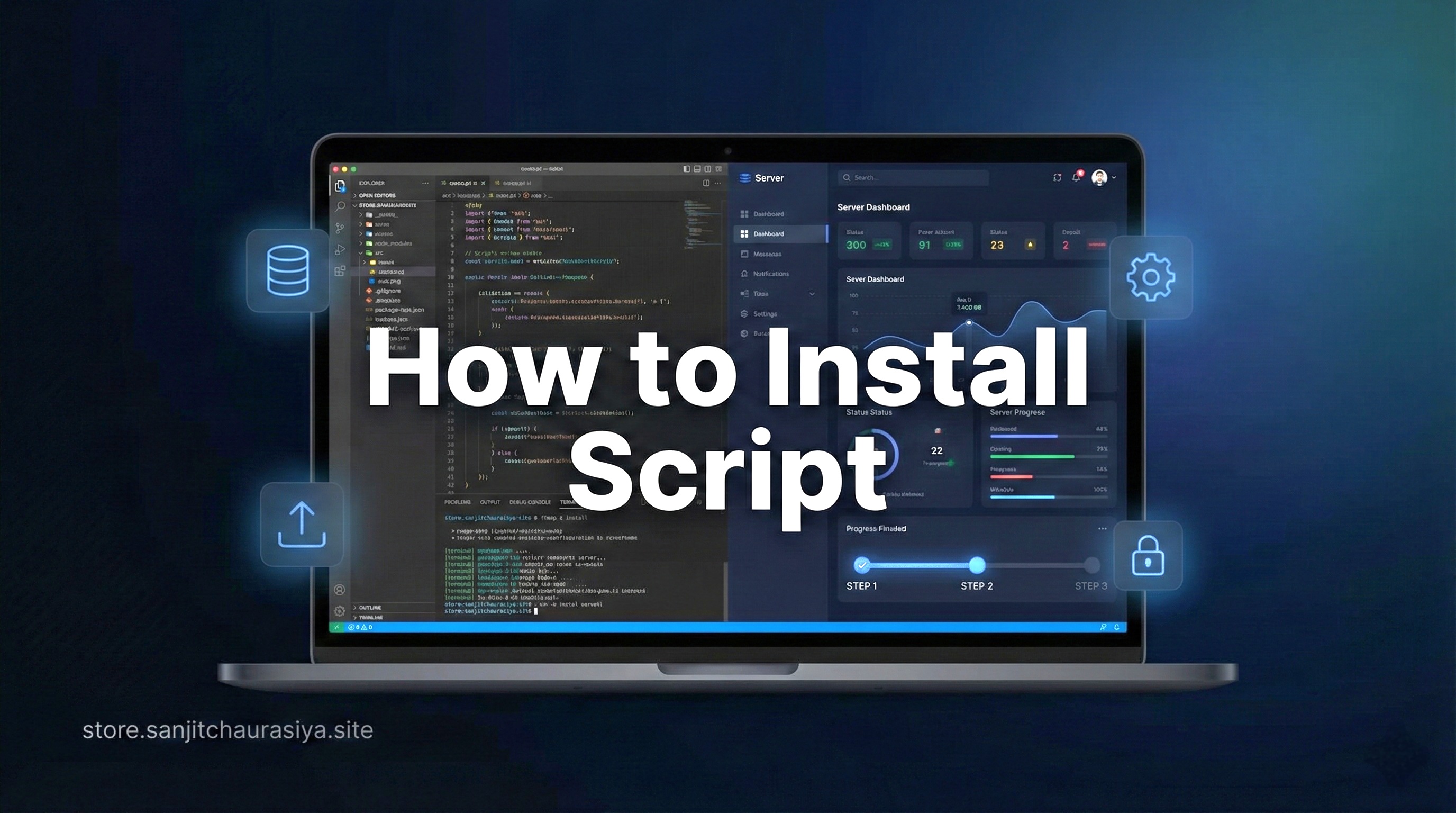This screenshot has height=813, width=1456.
Task: Click the floating gear settings icon
Action: tap(1150, 277)
